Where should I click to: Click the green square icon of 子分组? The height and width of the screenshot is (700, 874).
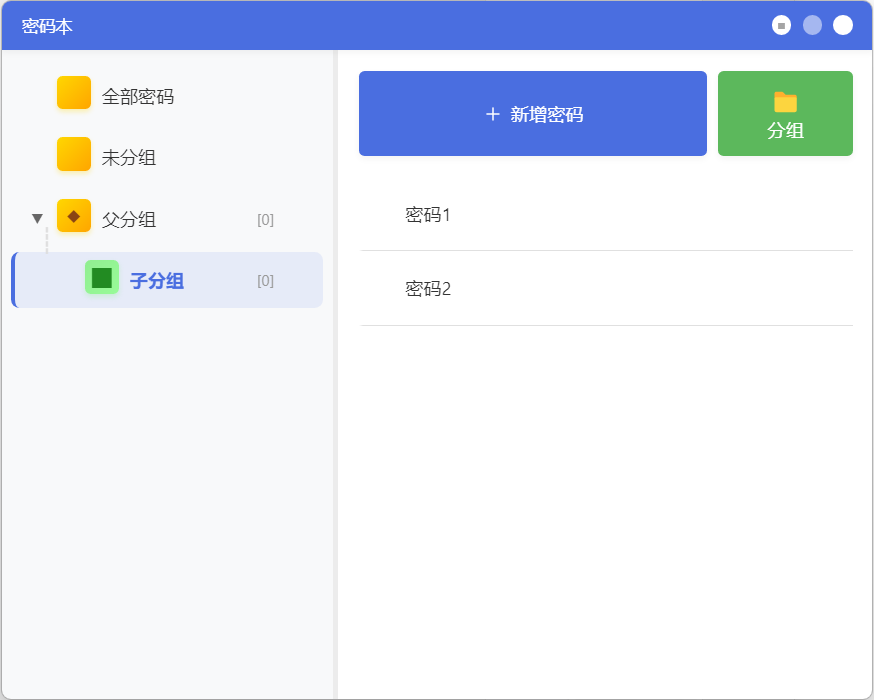102,277
